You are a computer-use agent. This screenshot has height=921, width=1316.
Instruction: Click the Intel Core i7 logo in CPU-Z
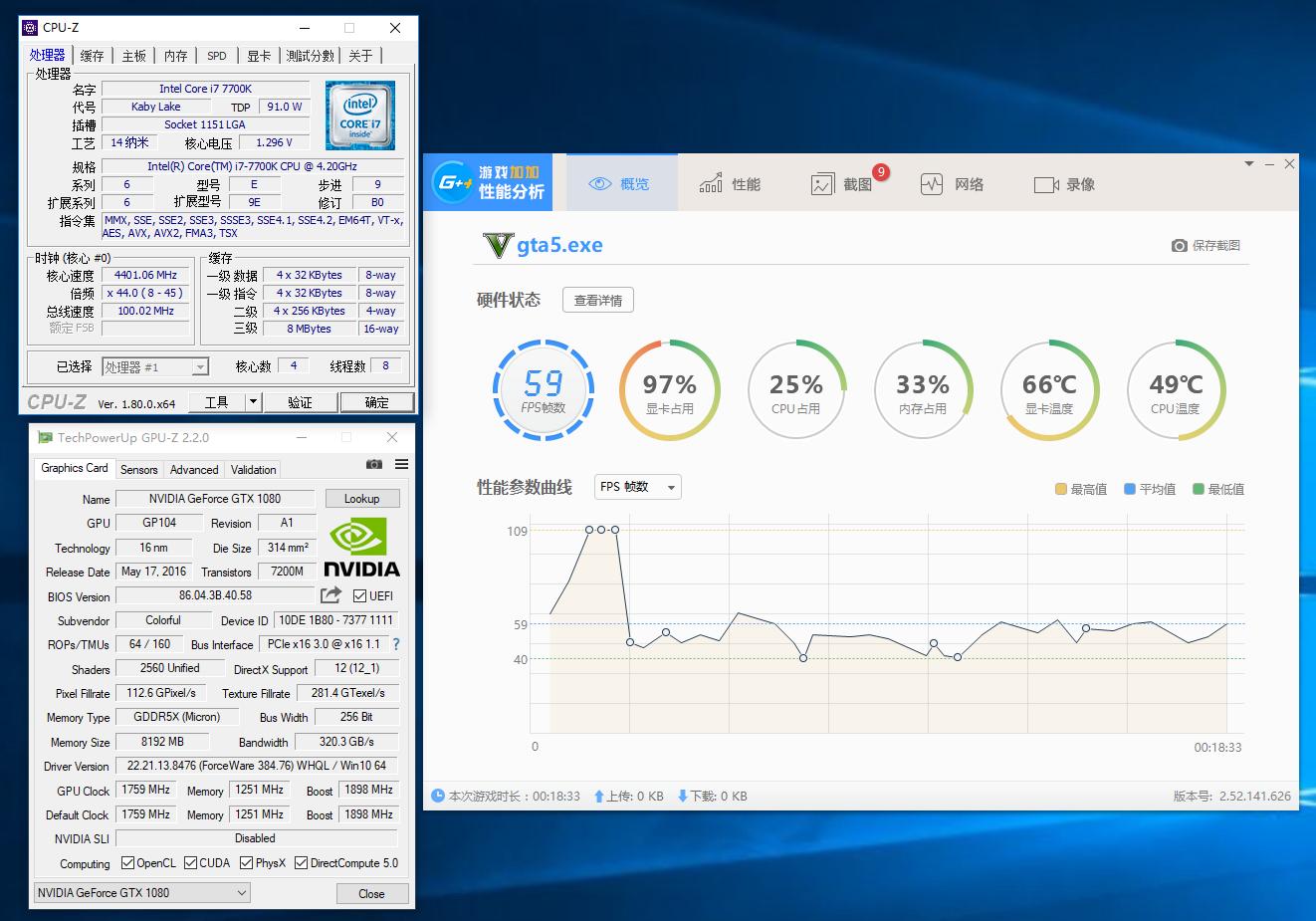tap(360, 115)
